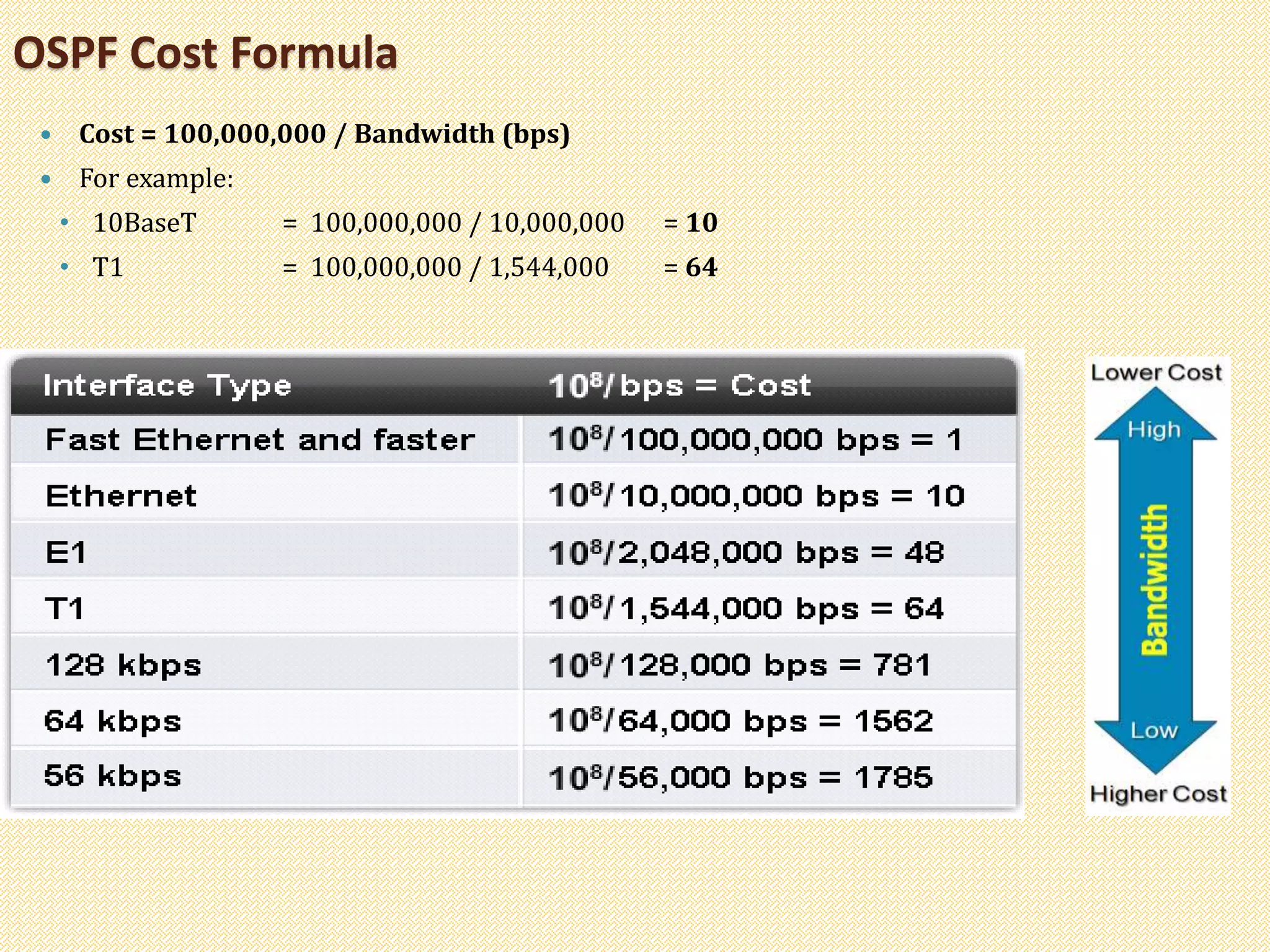
Task: Click the '10⁸/10,000,000 bps = 10' cell
Action: (757, 496)
